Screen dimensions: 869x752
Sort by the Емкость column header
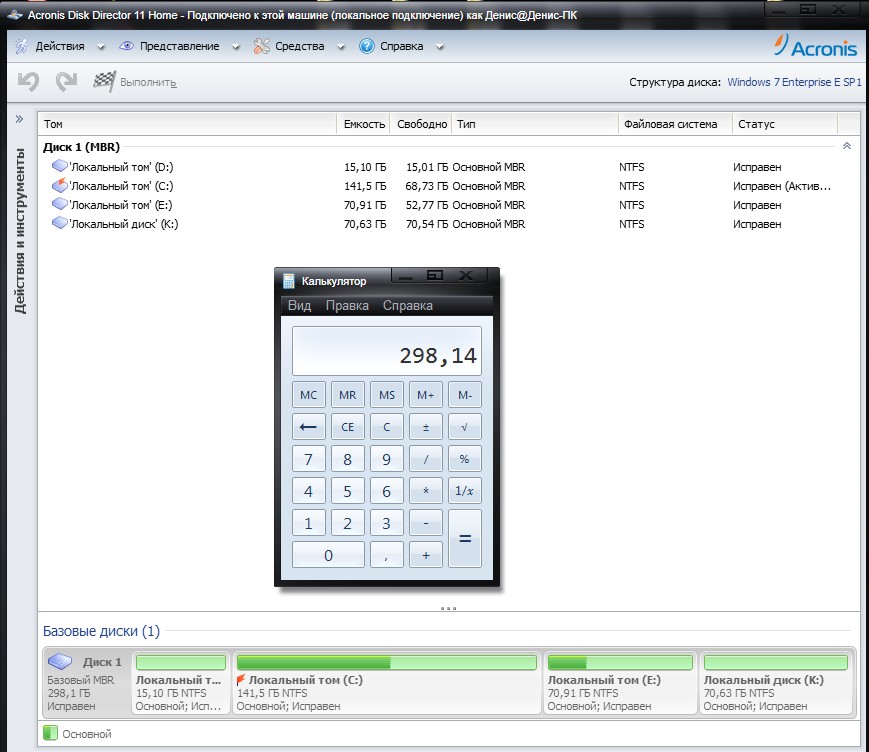[364, 124]
